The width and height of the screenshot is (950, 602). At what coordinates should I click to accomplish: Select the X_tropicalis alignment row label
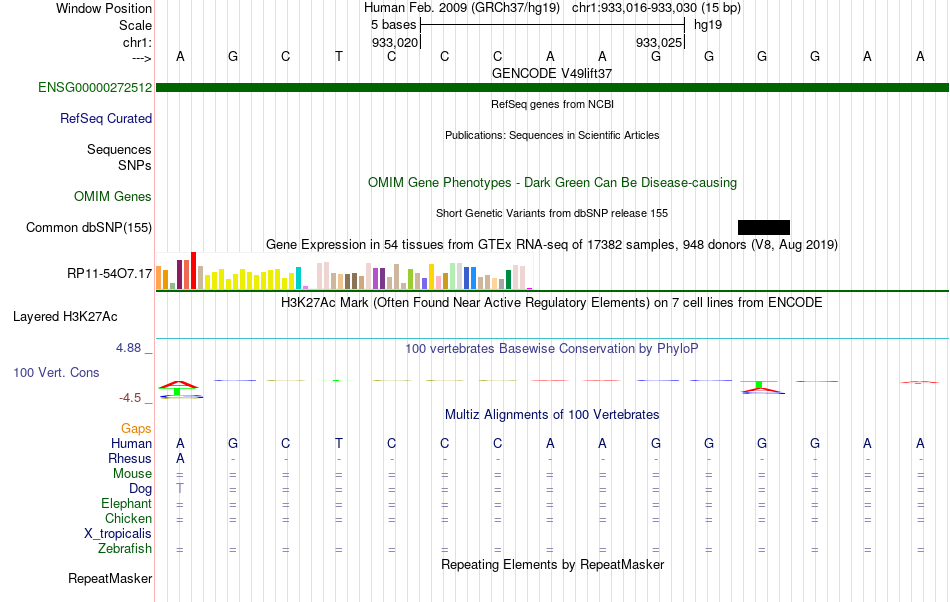pos(118,534)
